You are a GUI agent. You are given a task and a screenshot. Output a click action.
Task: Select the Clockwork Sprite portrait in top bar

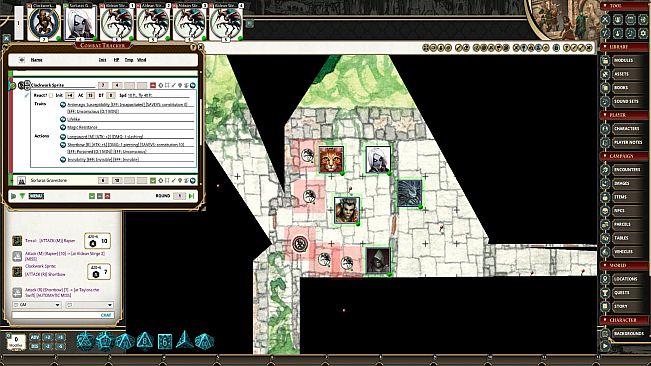click(x=44, y=23)
